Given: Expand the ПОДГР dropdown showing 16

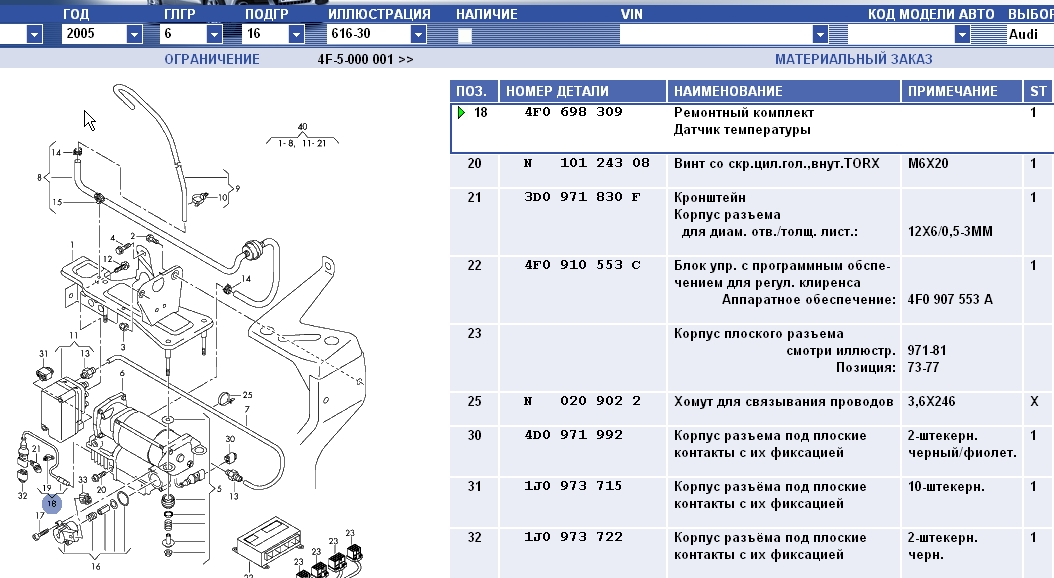Looking at the screenshot, I should point(295,35).
